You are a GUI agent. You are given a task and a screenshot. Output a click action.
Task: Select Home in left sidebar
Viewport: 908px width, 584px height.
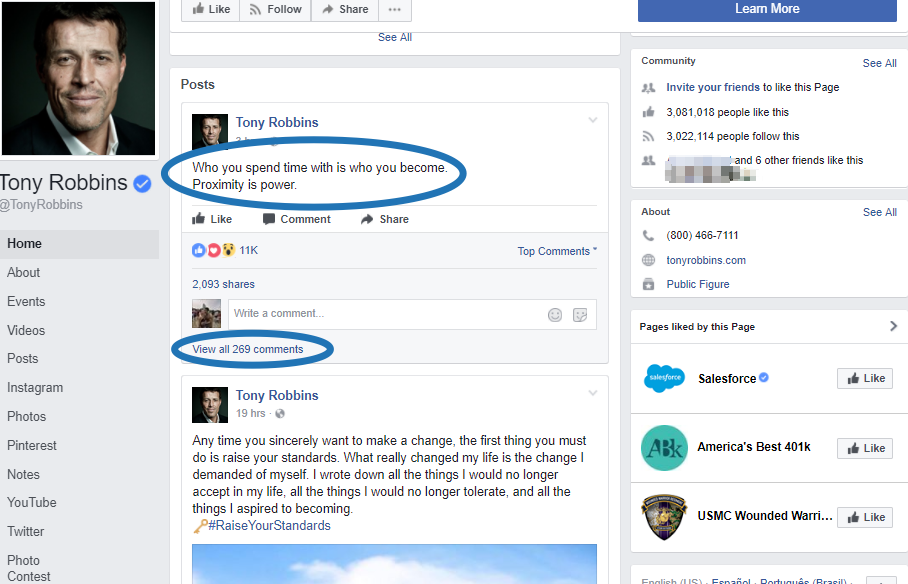pos(79,244)
